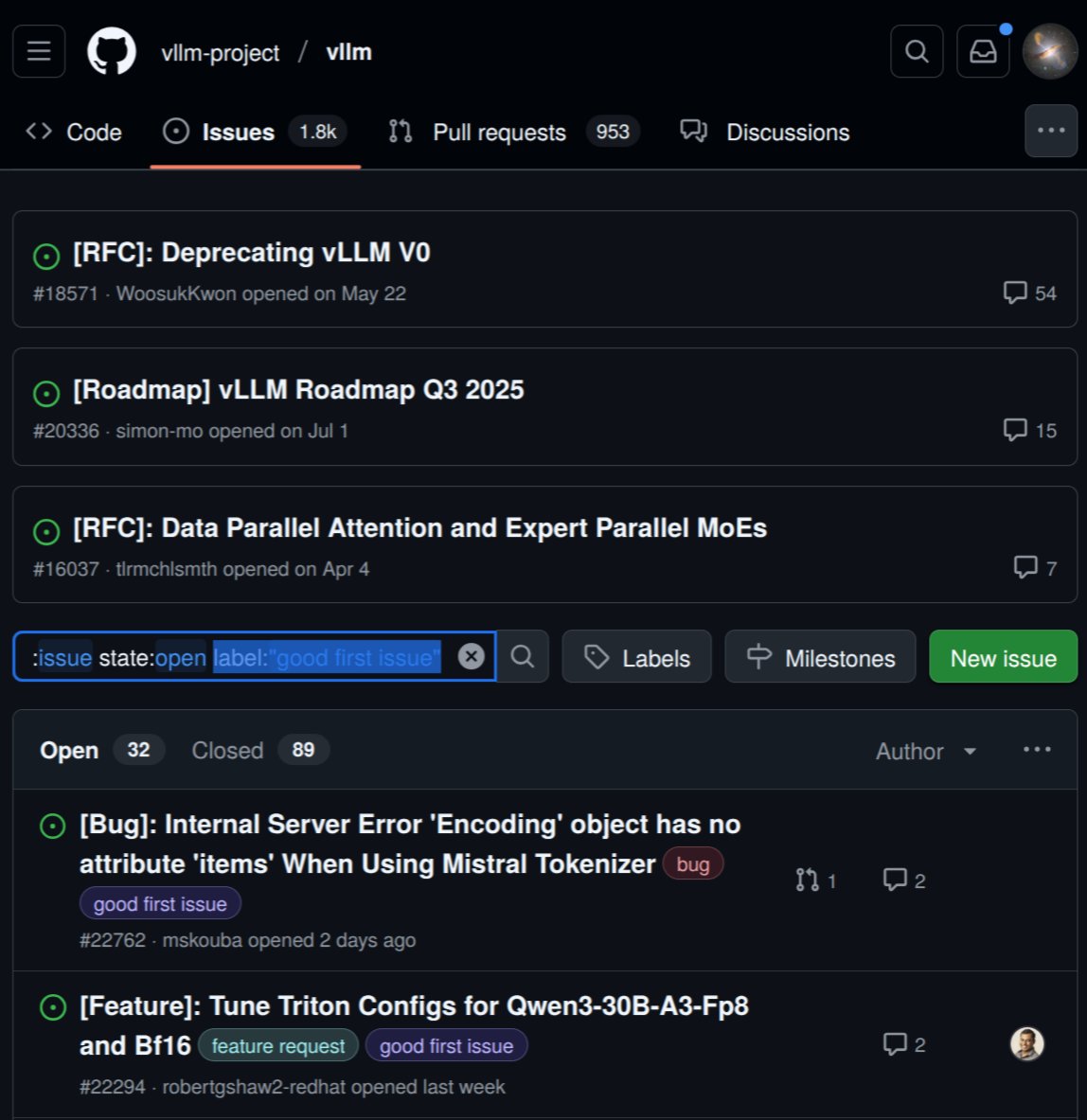Go to the GitHub home logo
The image size is (1087, 1120).
coord(112,51)
